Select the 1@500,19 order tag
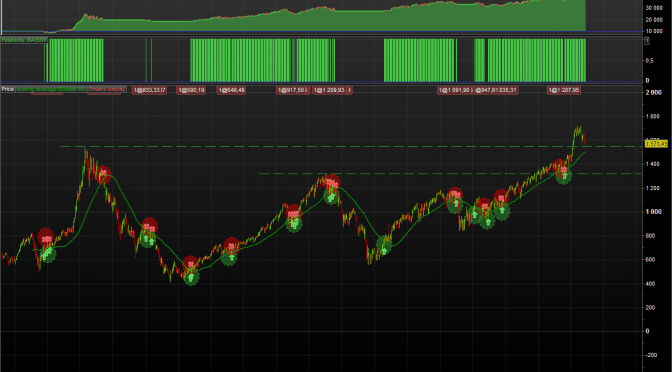Image resolution: width=672 pixels, height=372 pixels. point(192,90)
